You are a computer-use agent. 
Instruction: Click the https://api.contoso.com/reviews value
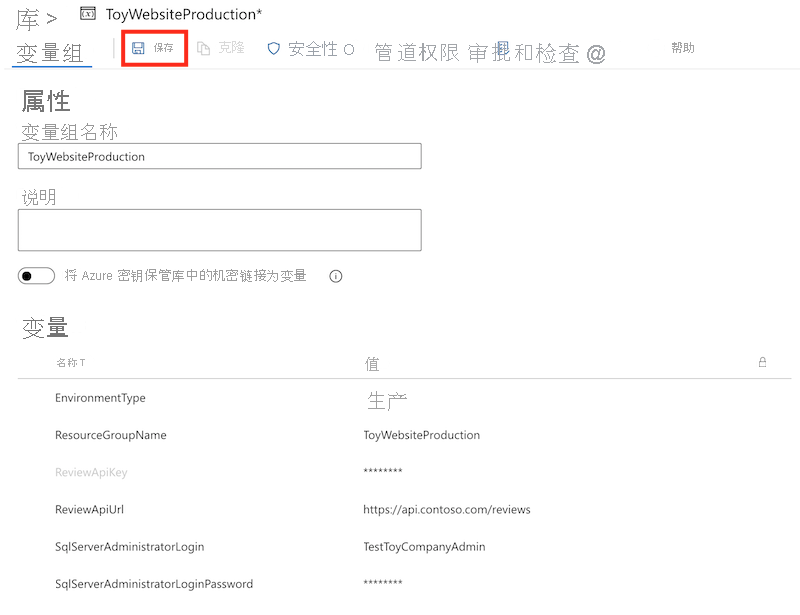[447, 509]
